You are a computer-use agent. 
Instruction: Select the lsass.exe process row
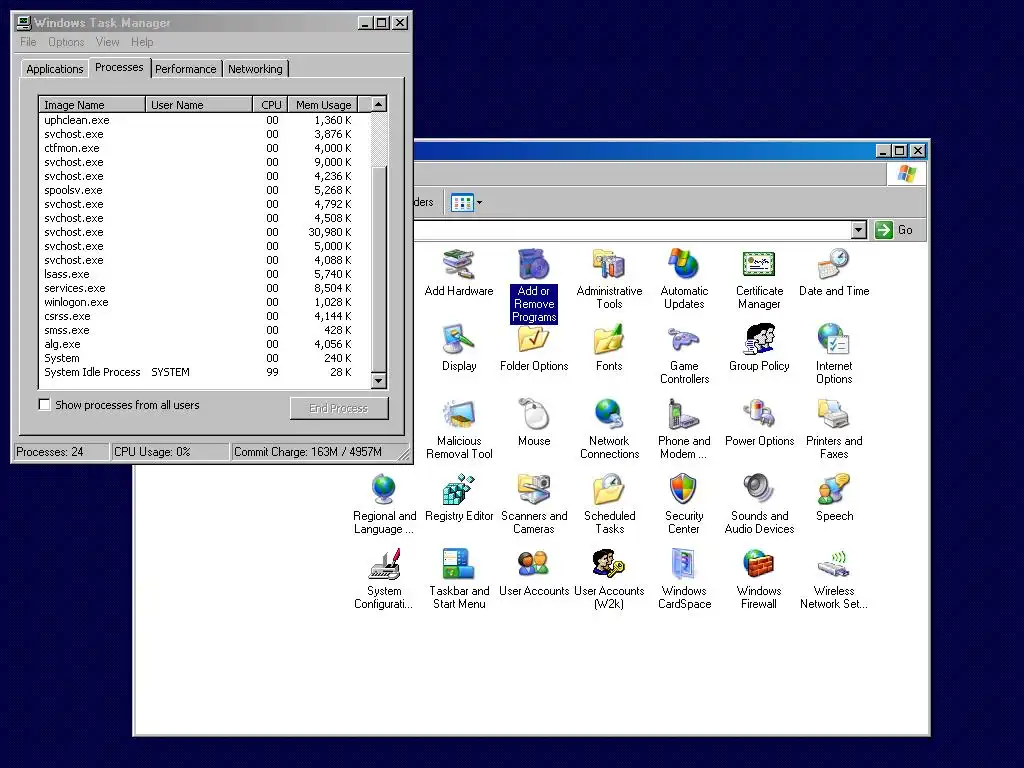204,274
